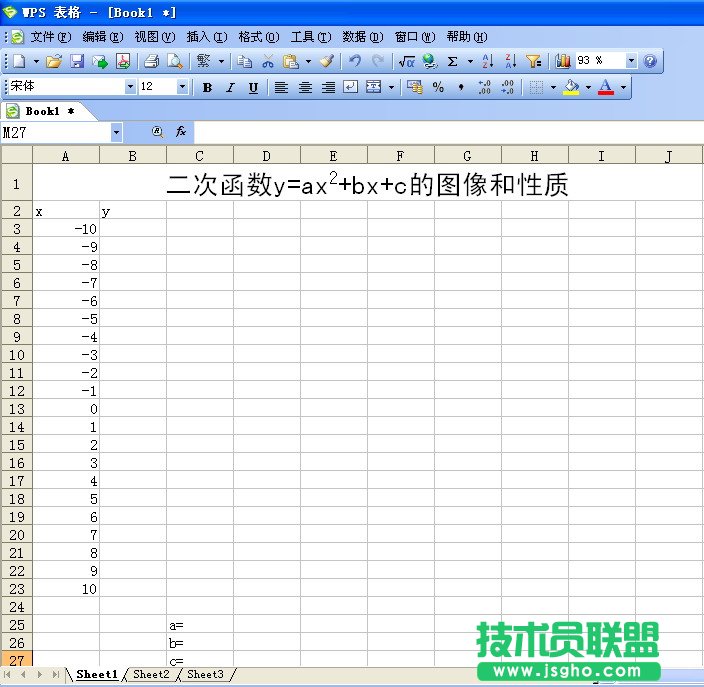The image size is (704, 687).
Task: Open the print preview tool
Action: coord(175,61)
